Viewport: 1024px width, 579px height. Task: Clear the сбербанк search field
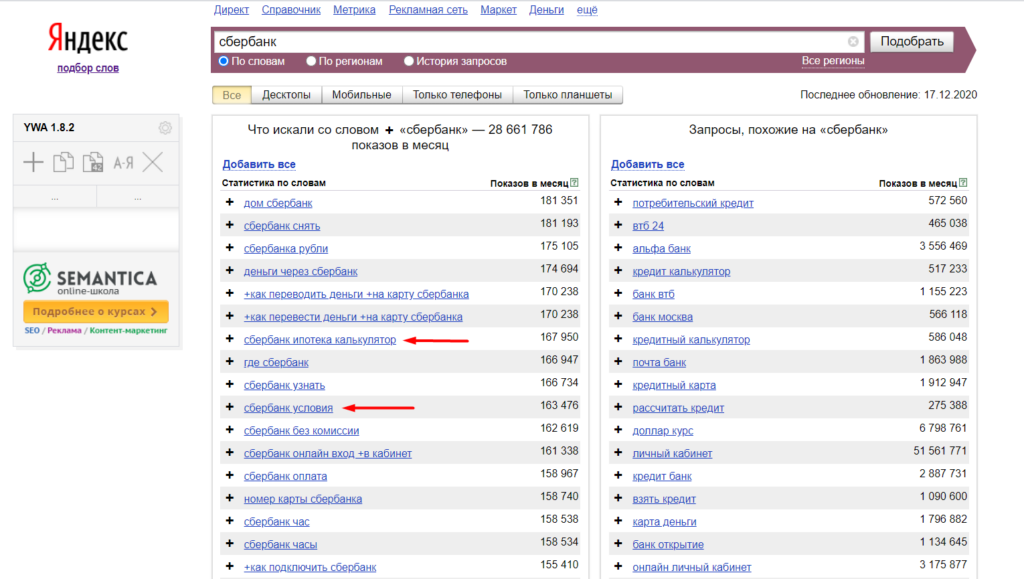853,42
